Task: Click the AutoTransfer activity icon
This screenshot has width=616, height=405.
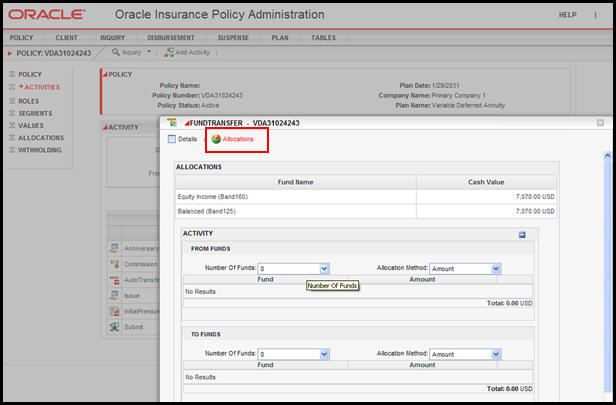Action: (x=114, y=280)
